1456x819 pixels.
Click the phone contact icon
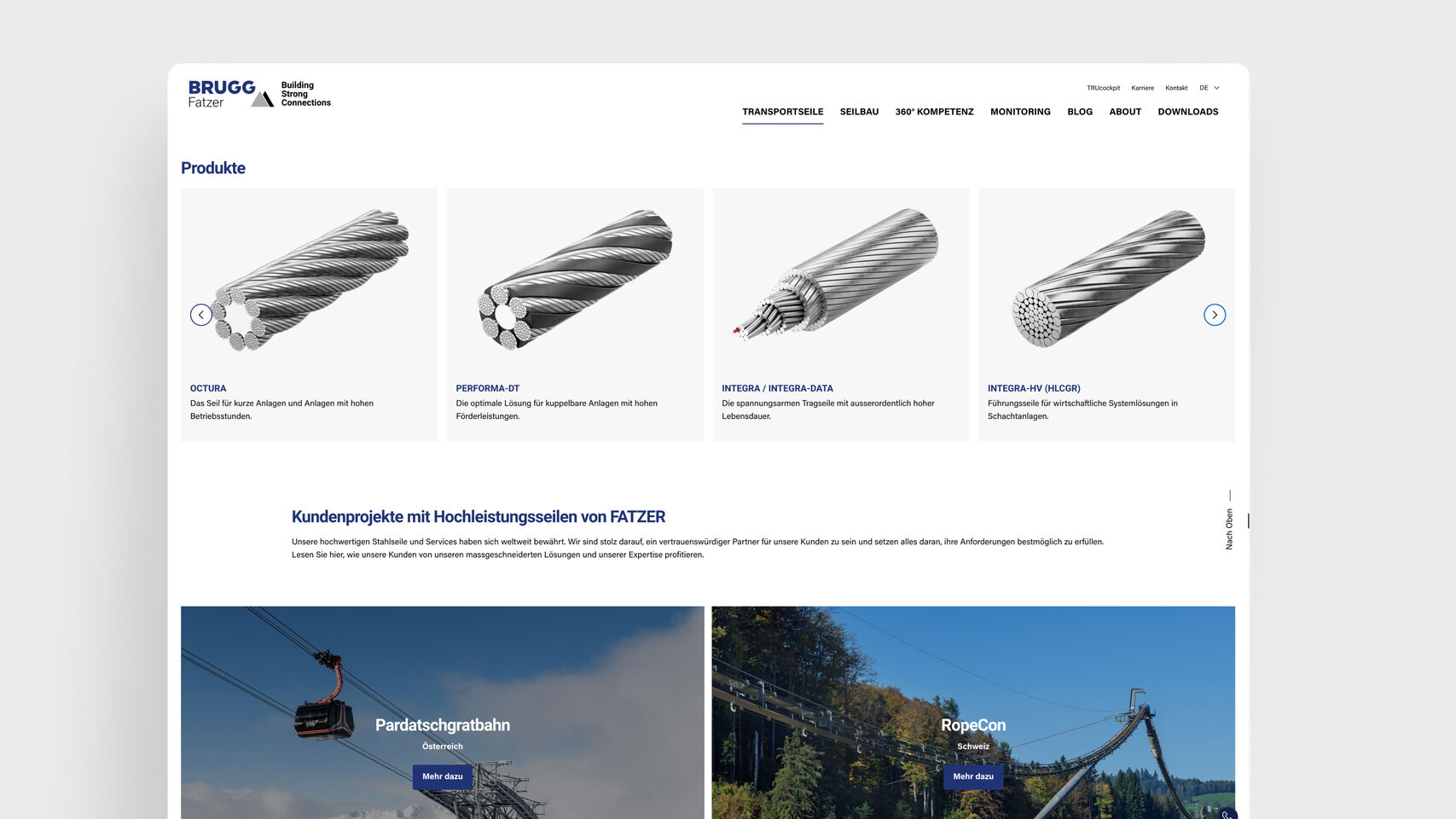point(1227,814)
